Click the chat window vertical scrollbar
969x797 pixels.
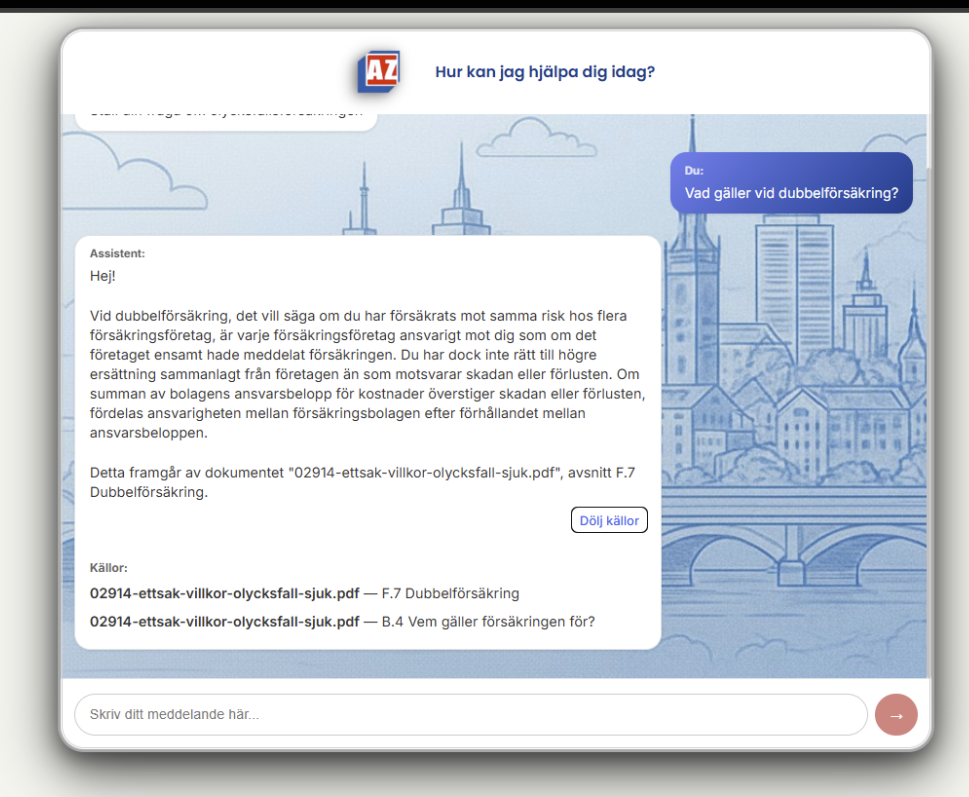(927, 140)
